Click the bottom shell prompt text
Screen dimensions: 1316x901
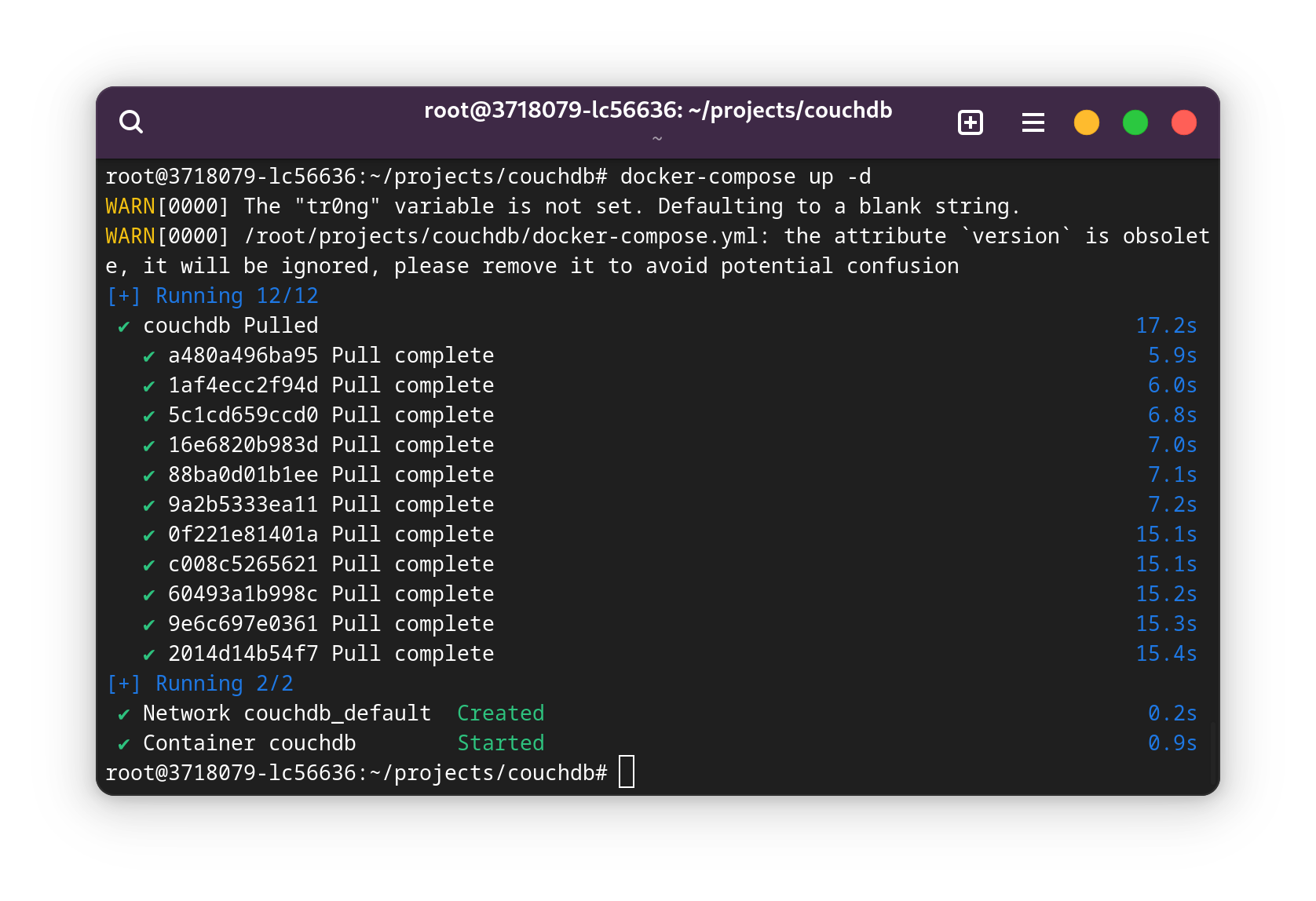click(x=356, y=773)
